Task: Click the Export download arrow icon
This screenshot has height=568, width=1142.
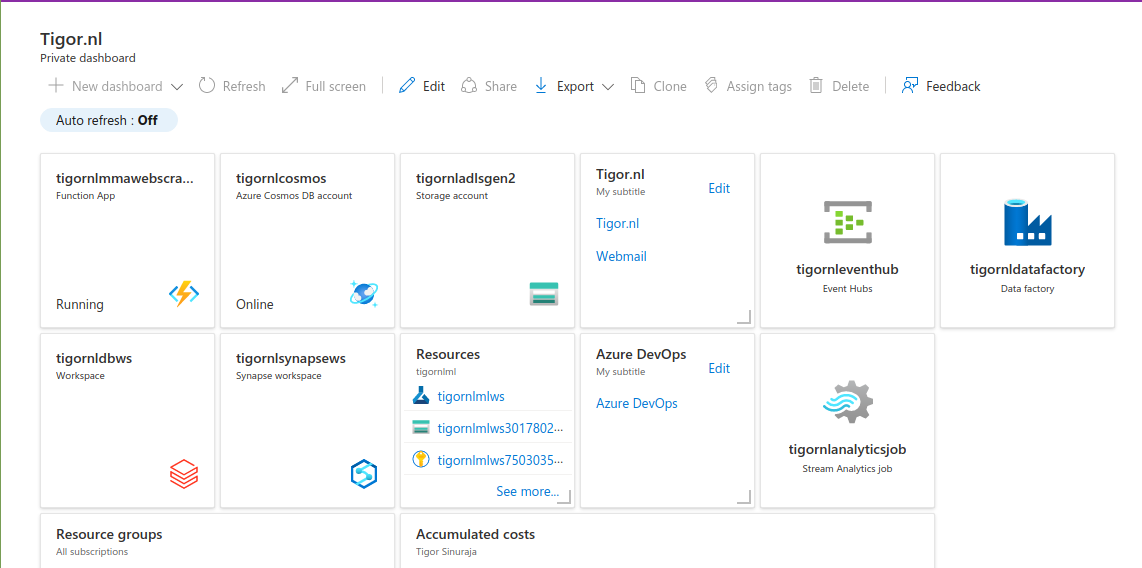Action: point(540,86)
